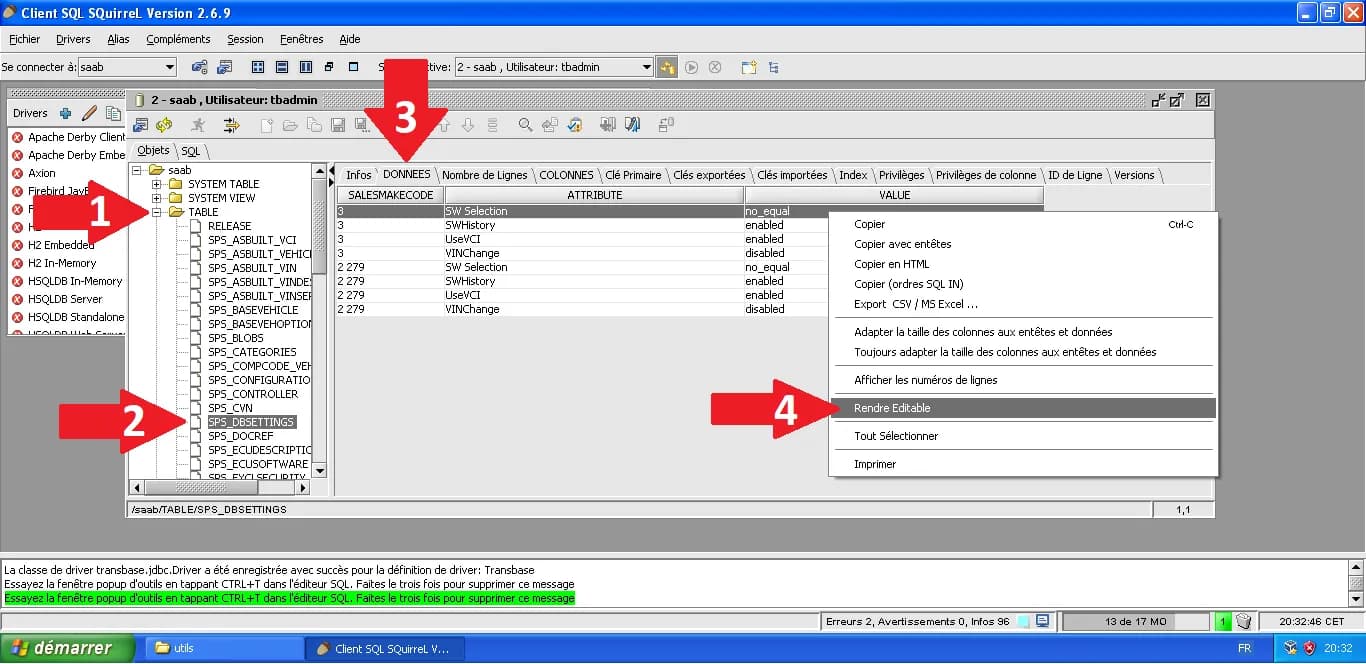Open search using the magnifier icon
This screenshot has width=1366, height=664.
click(x=525, y=122)
